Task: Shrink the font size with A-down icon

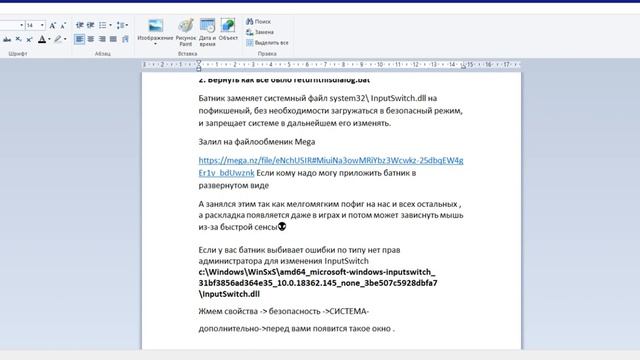Action: click(x=63, y=26)
